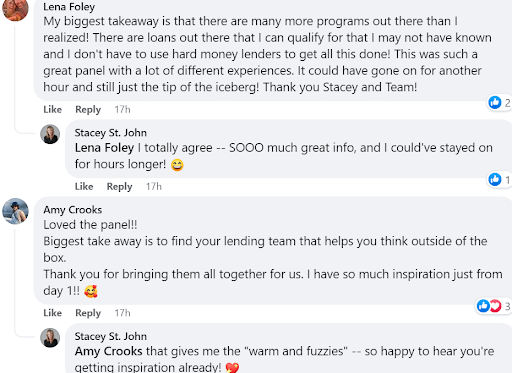View heart reactions on Amy Crooks' comment
Screen dimensions: 512x373
tap(495, 306)
